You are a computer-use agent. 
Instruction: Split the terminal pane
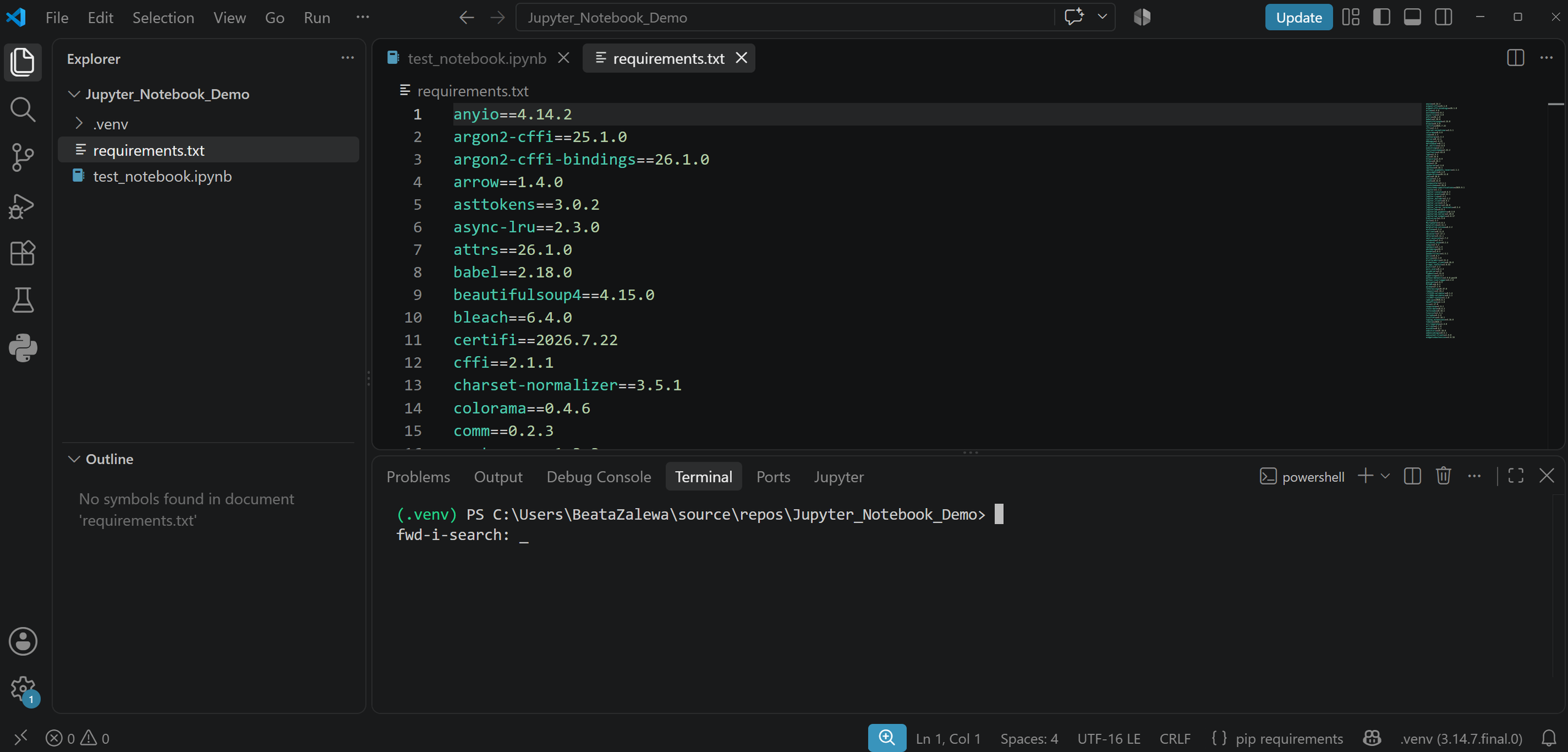1412,476
